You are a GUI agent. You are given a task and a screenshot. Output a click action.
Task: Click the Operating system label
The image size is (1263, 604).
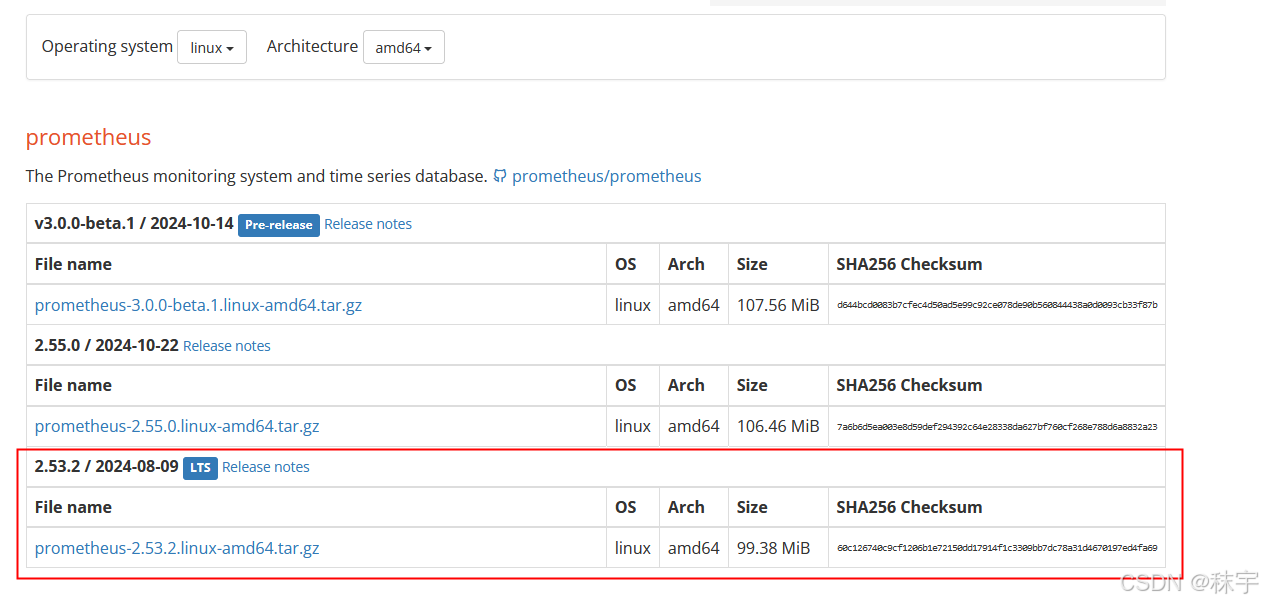107,46
